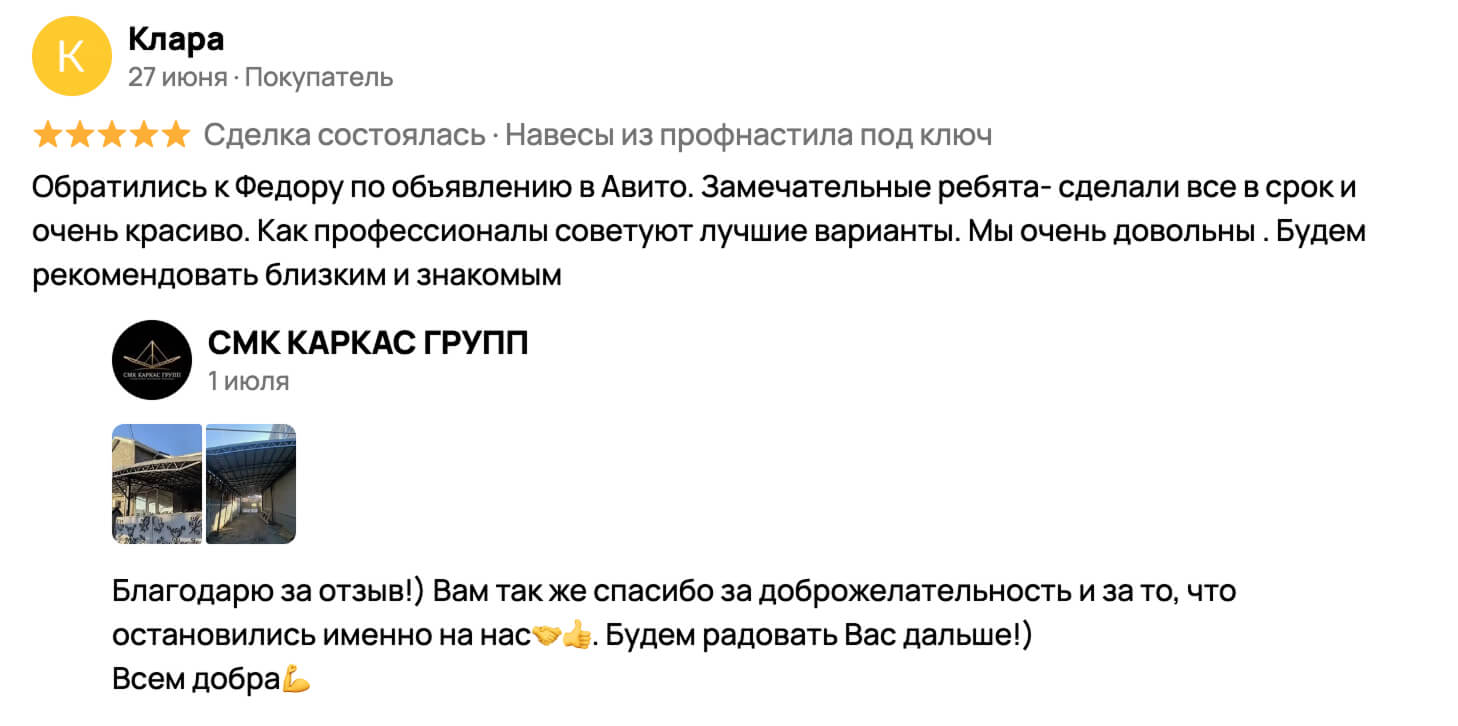Click the Всем добра closing line
The width and height of the screenshot is (1458, 726).
tap(195, 680)
